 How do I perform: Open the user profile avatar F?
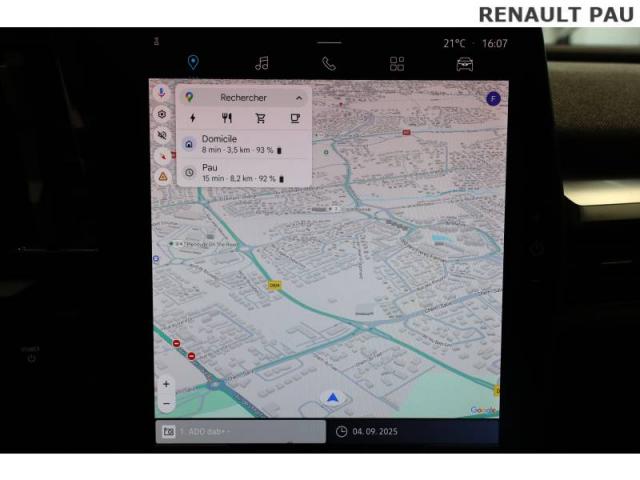tap(493, 99)
